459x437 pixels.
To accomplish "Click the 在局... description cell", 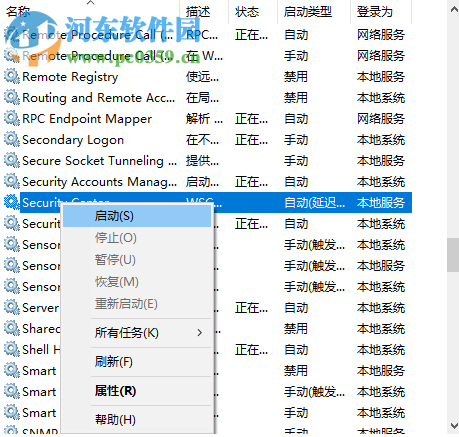I will (x=202, y=98).
